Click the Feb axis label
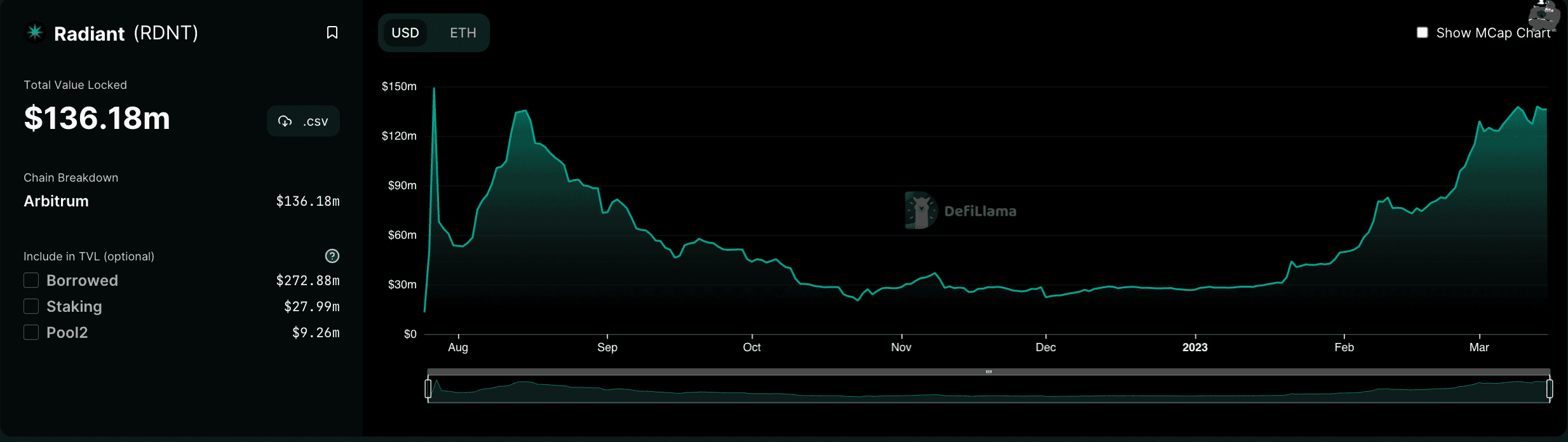1568x442 pixels. tap(1344, 347)
